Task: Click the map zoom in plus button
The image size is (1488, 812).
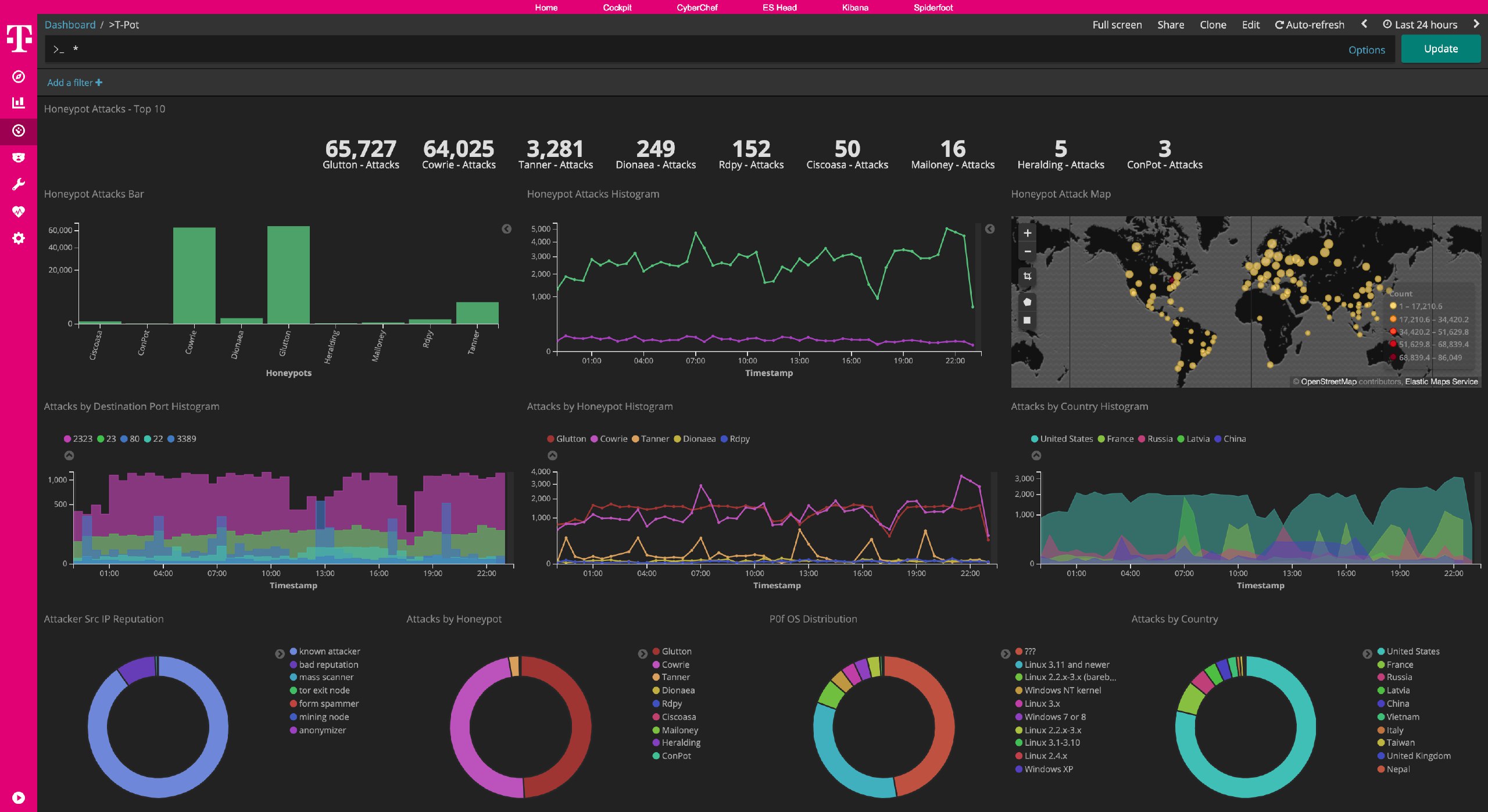Action: (x=1027, y=233)
